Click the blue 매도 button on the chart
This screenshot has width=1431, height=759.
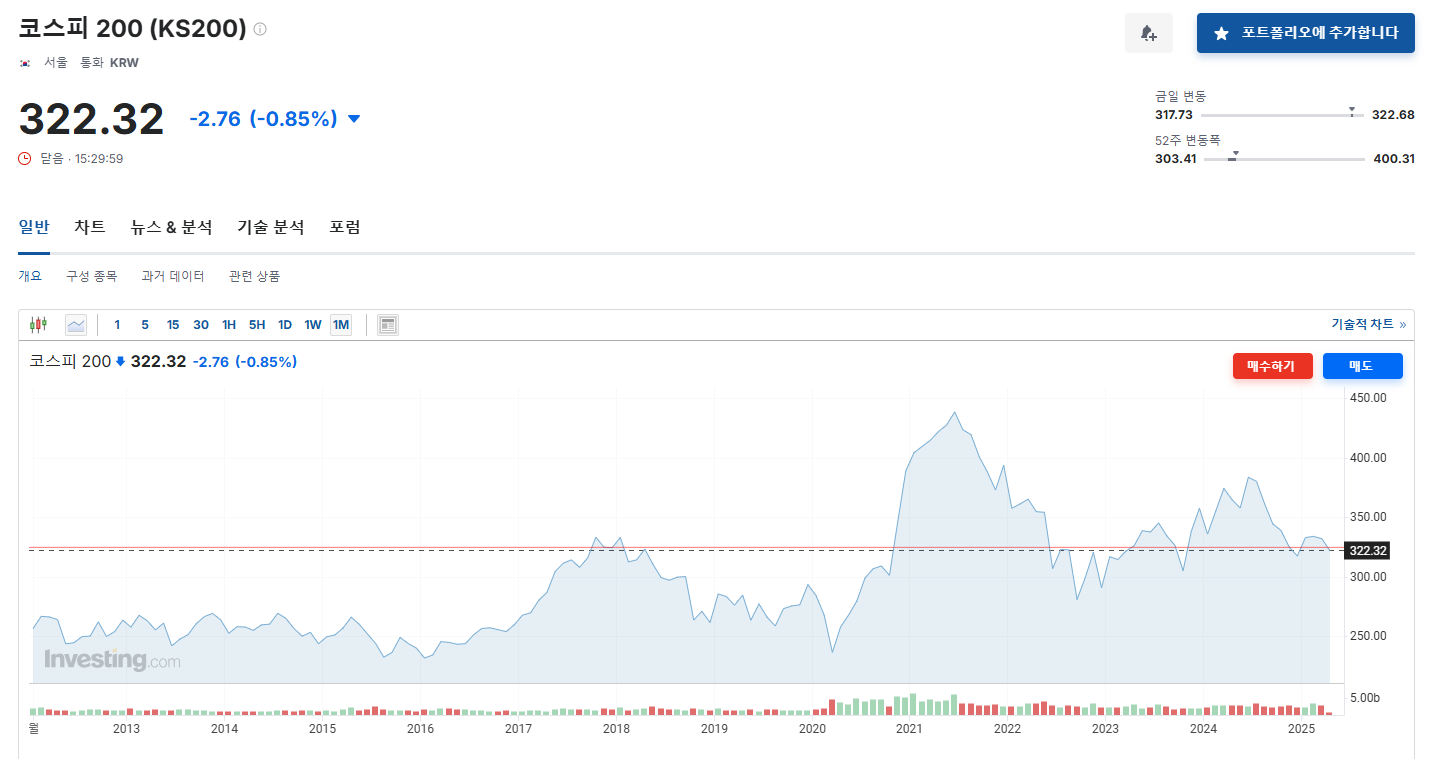(1362, 365)
